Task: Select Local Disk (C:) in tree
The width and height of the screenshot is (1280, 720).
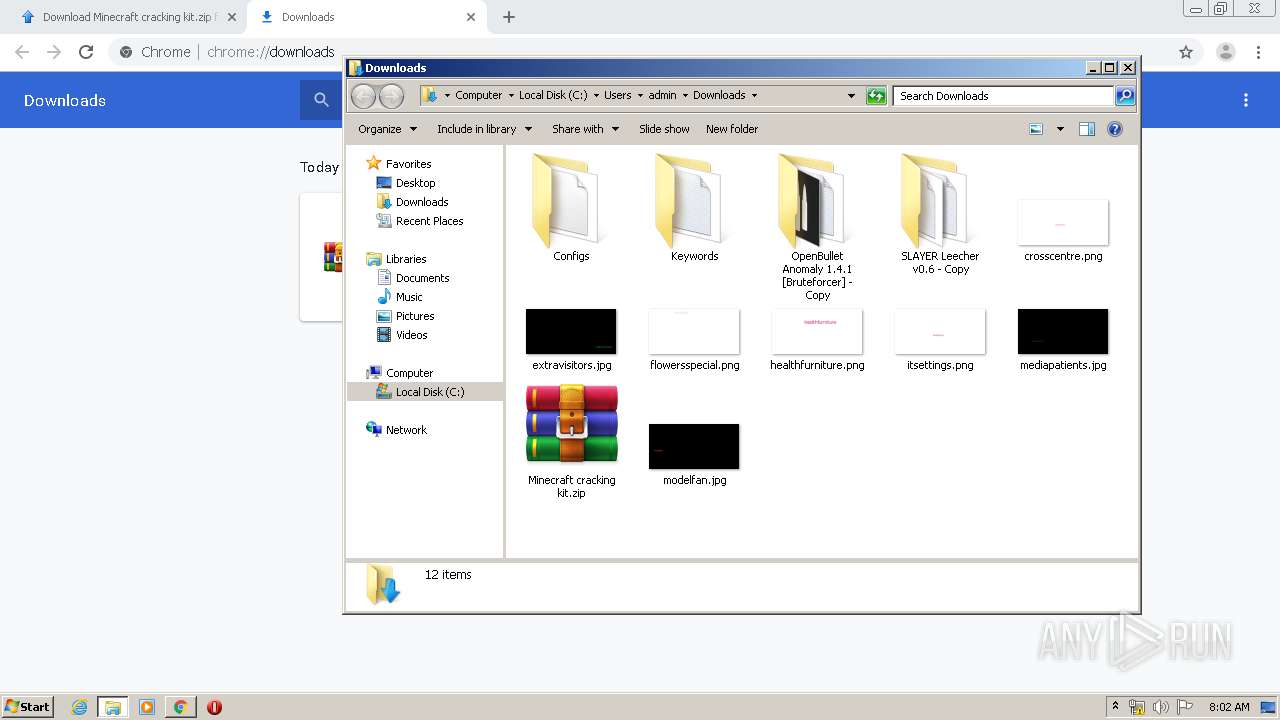Action: pos(425,392)
